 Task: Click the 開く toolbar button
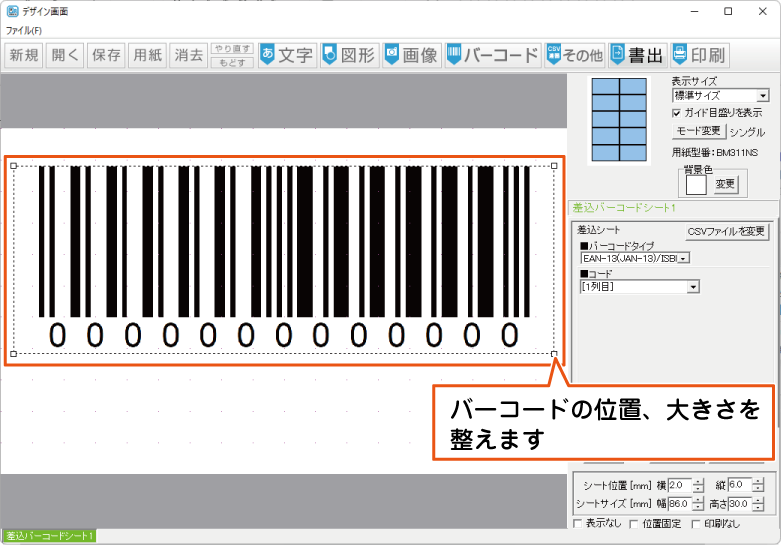pos(65,55)
